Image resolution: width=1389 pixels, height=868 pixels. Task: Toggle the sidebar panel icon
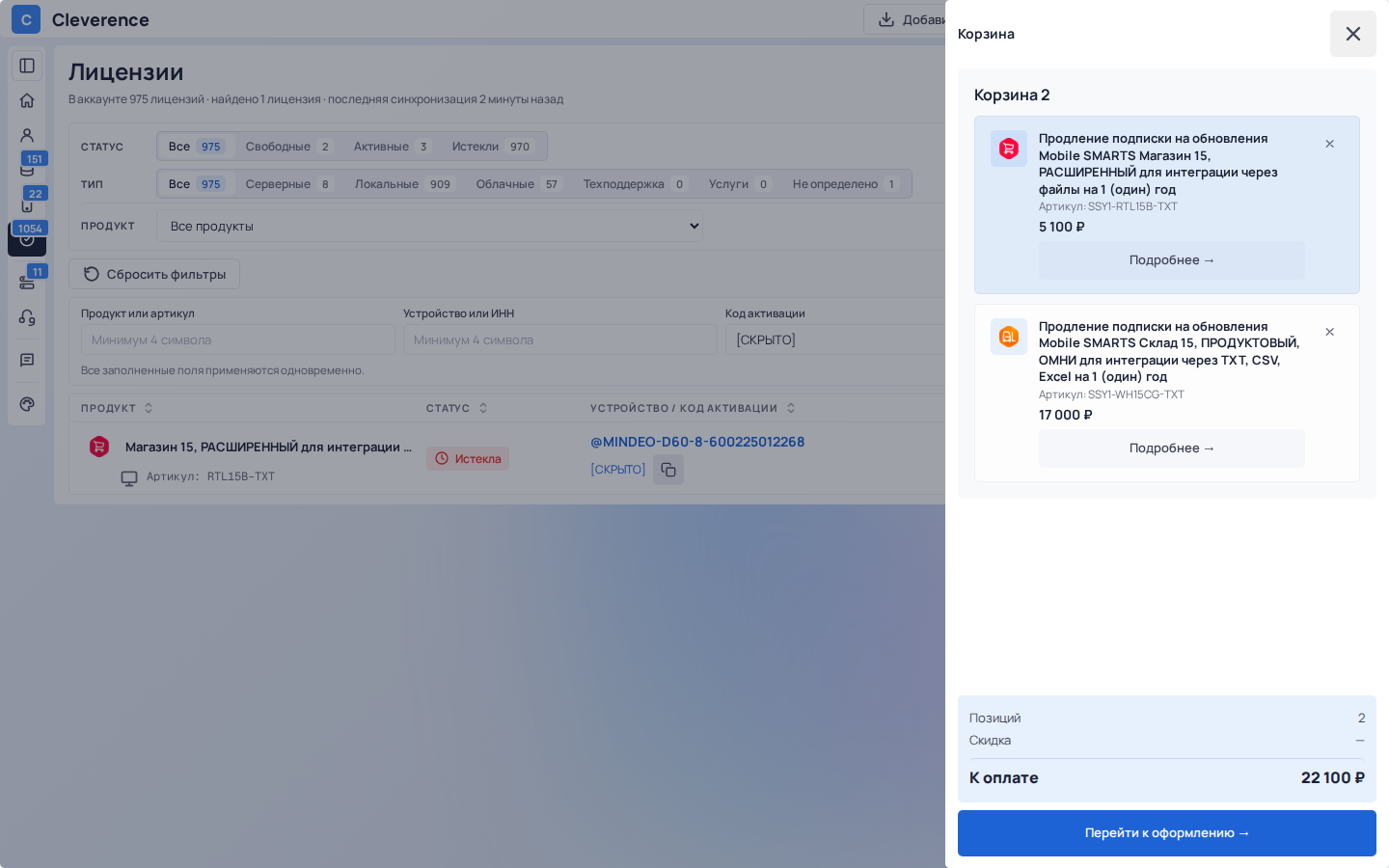click(27, 66)
